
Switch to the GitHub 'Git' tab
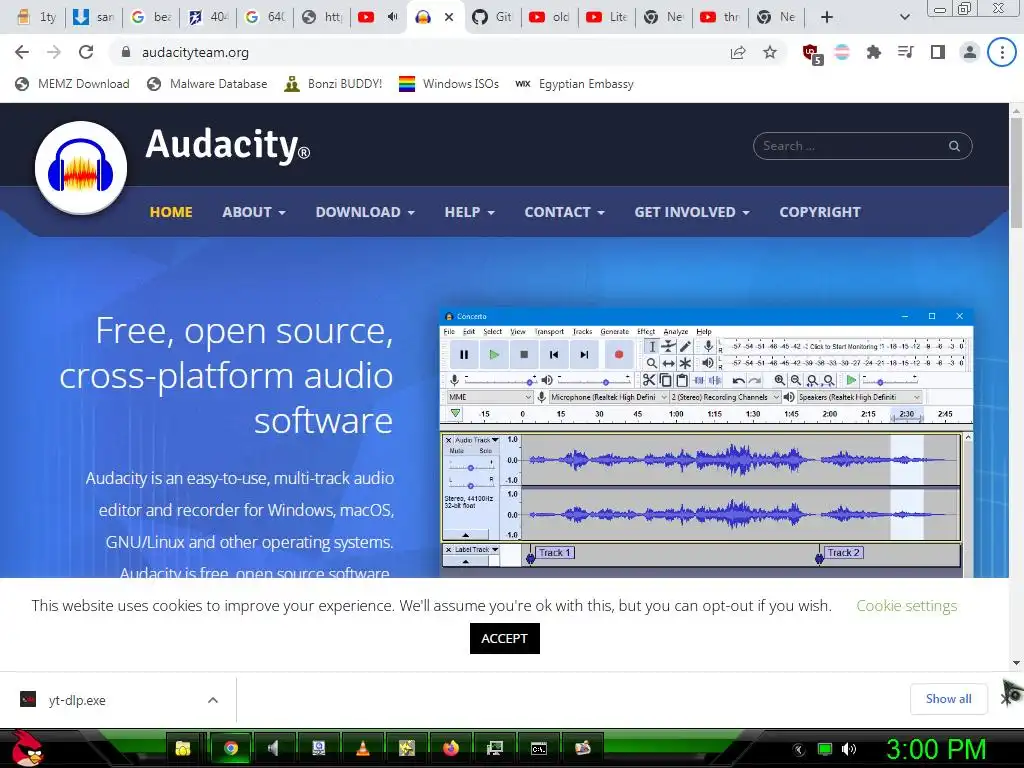492,17
